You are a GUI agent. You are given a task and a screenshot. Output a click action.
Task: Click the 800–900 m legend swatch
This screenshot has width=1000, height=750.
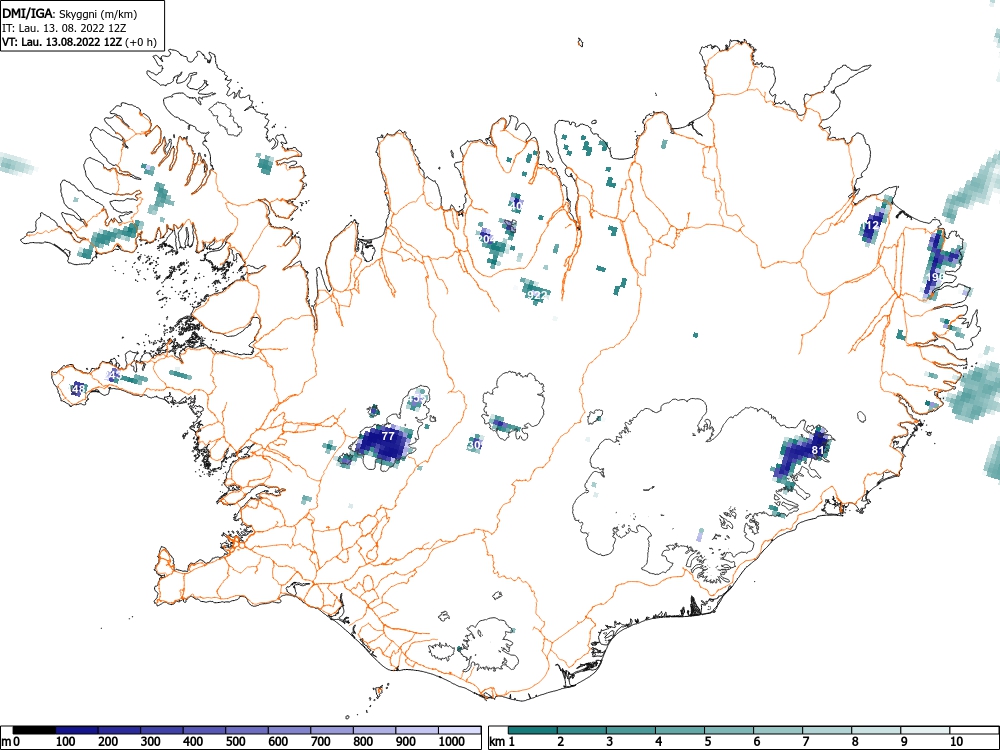click(374, 730)
